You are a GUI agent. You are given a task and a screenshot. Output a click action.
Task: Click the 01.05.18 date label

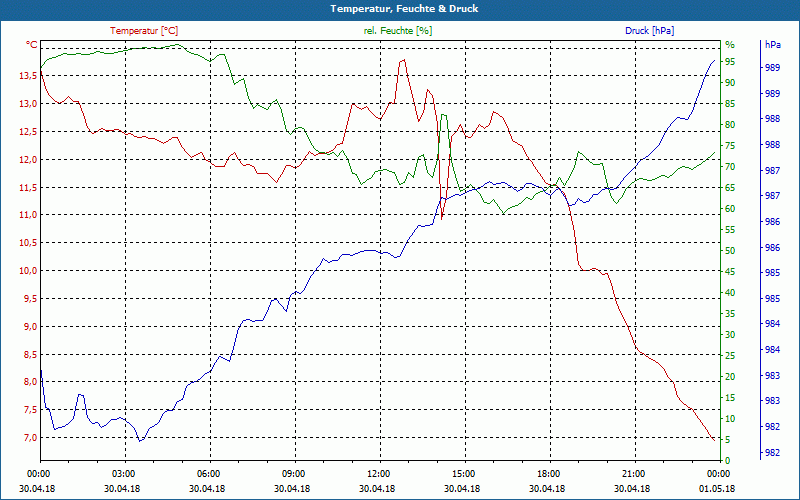point(717,489)
